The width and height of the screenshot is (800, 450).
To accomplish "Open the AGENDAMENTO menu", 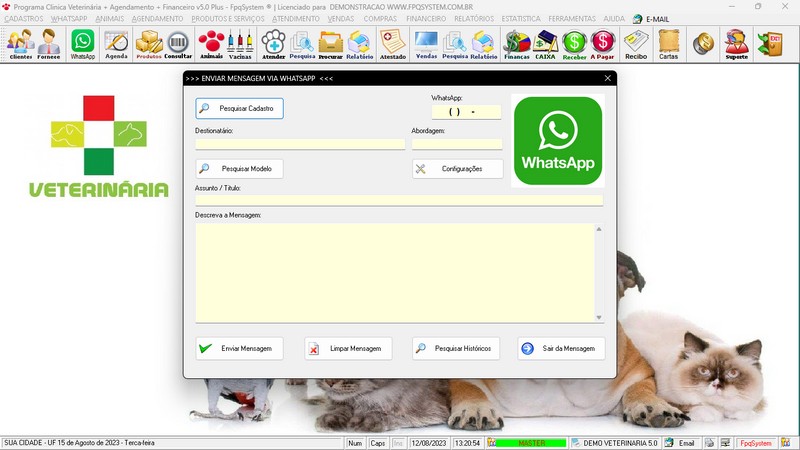I will coord(157,18).
